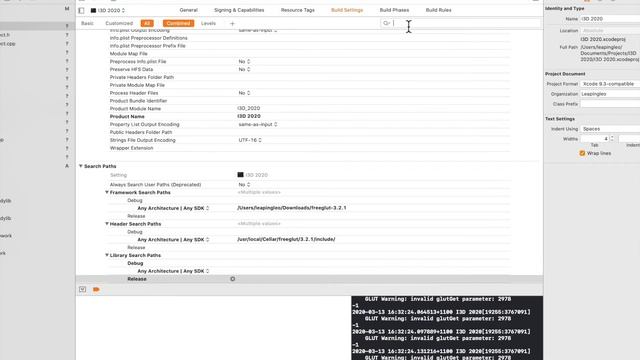Switch to Resource Tags tab
Screen dimensions: 640x360
tap(298, 10)
